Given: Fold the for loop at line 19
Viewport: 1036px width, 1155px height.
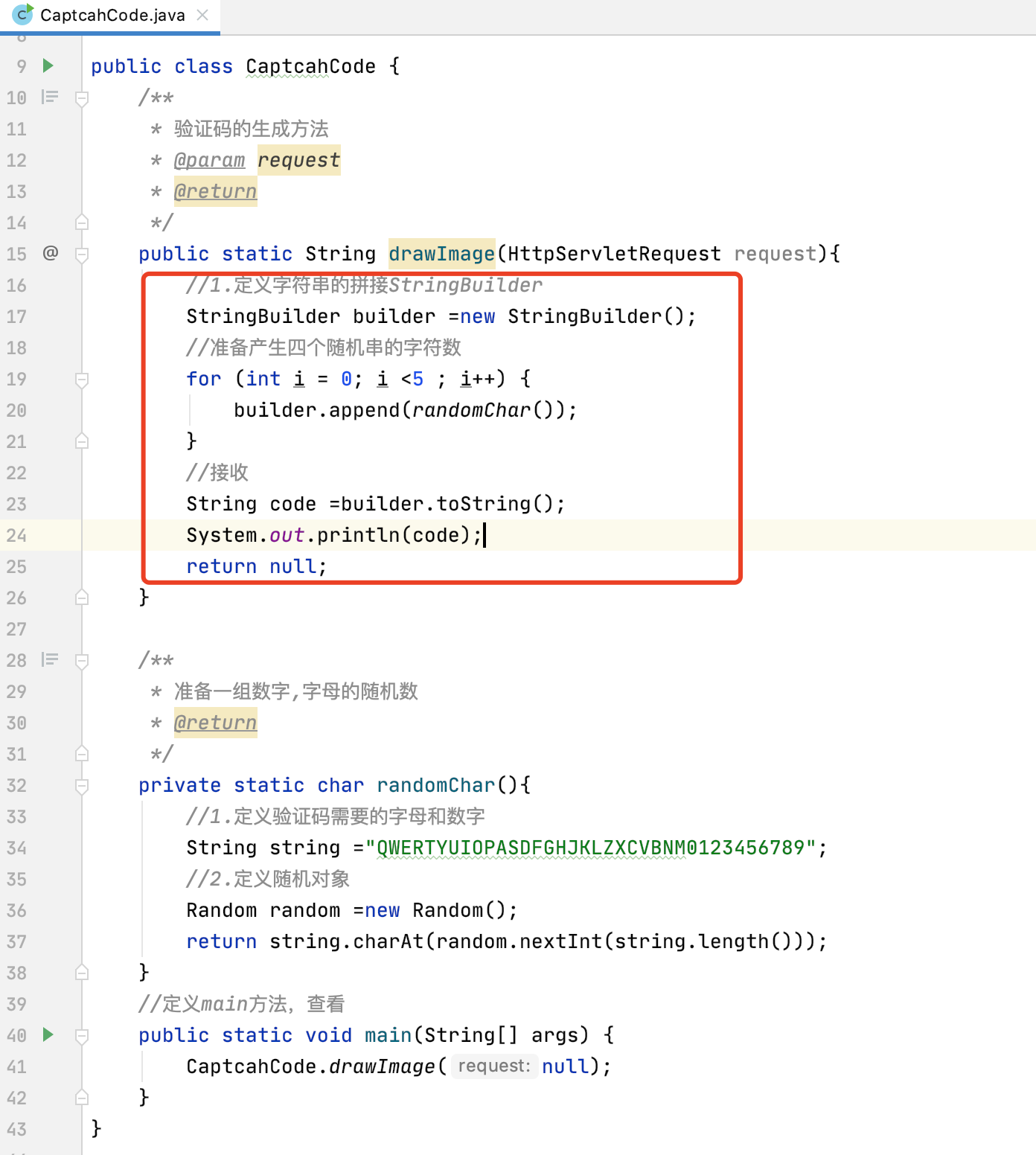Looking at the screenshot, I should (x=82, y=379).
